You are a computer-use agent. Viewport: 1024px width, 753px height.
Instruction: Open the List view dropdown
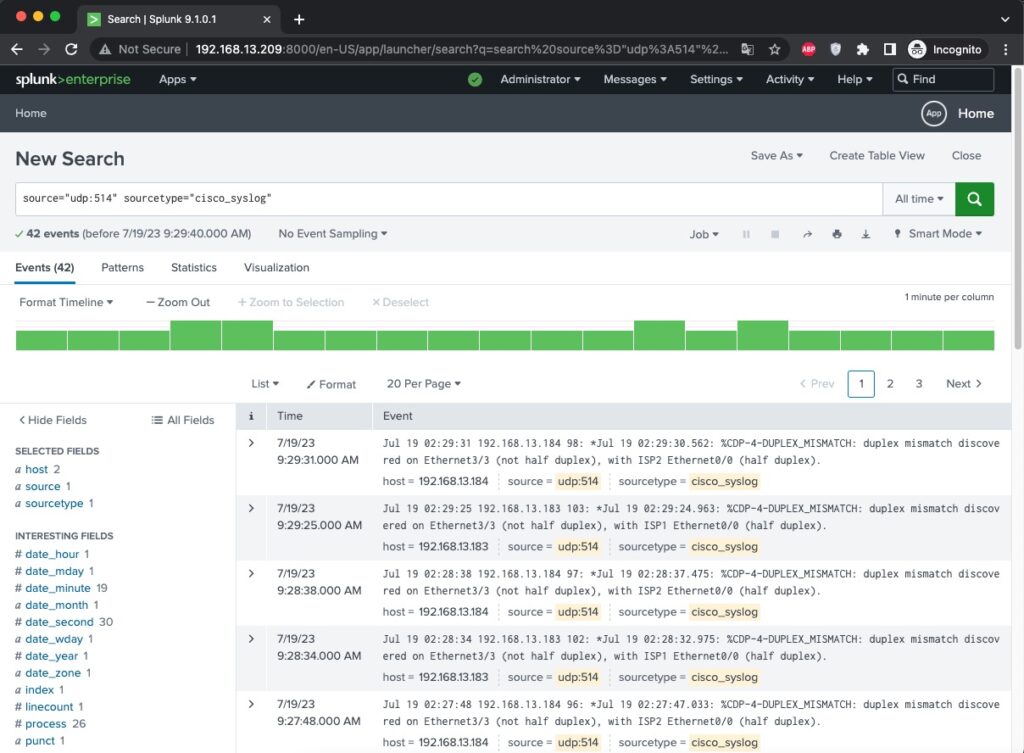click(265, 384)
